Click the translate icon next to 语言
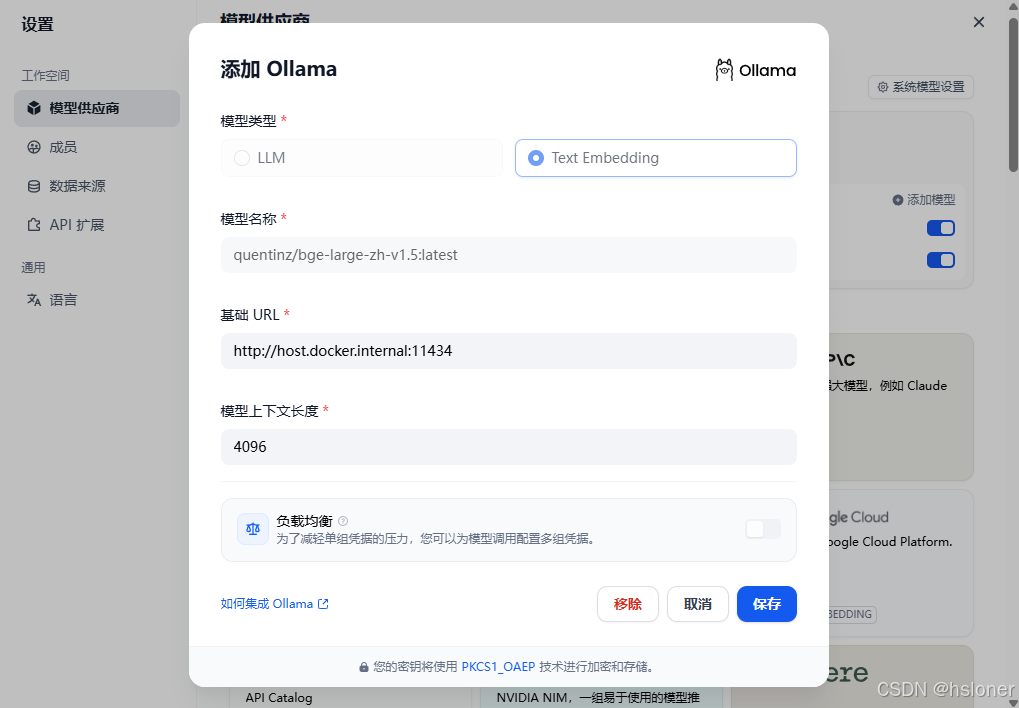Screen dimensions: 1019x708 (x=34, y=300)
